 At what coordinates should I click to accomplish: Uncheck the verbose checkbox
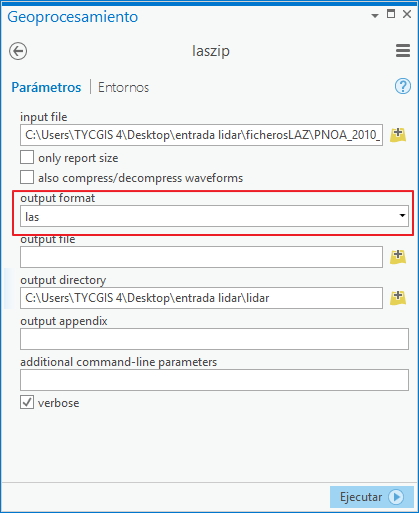point(27,402)
